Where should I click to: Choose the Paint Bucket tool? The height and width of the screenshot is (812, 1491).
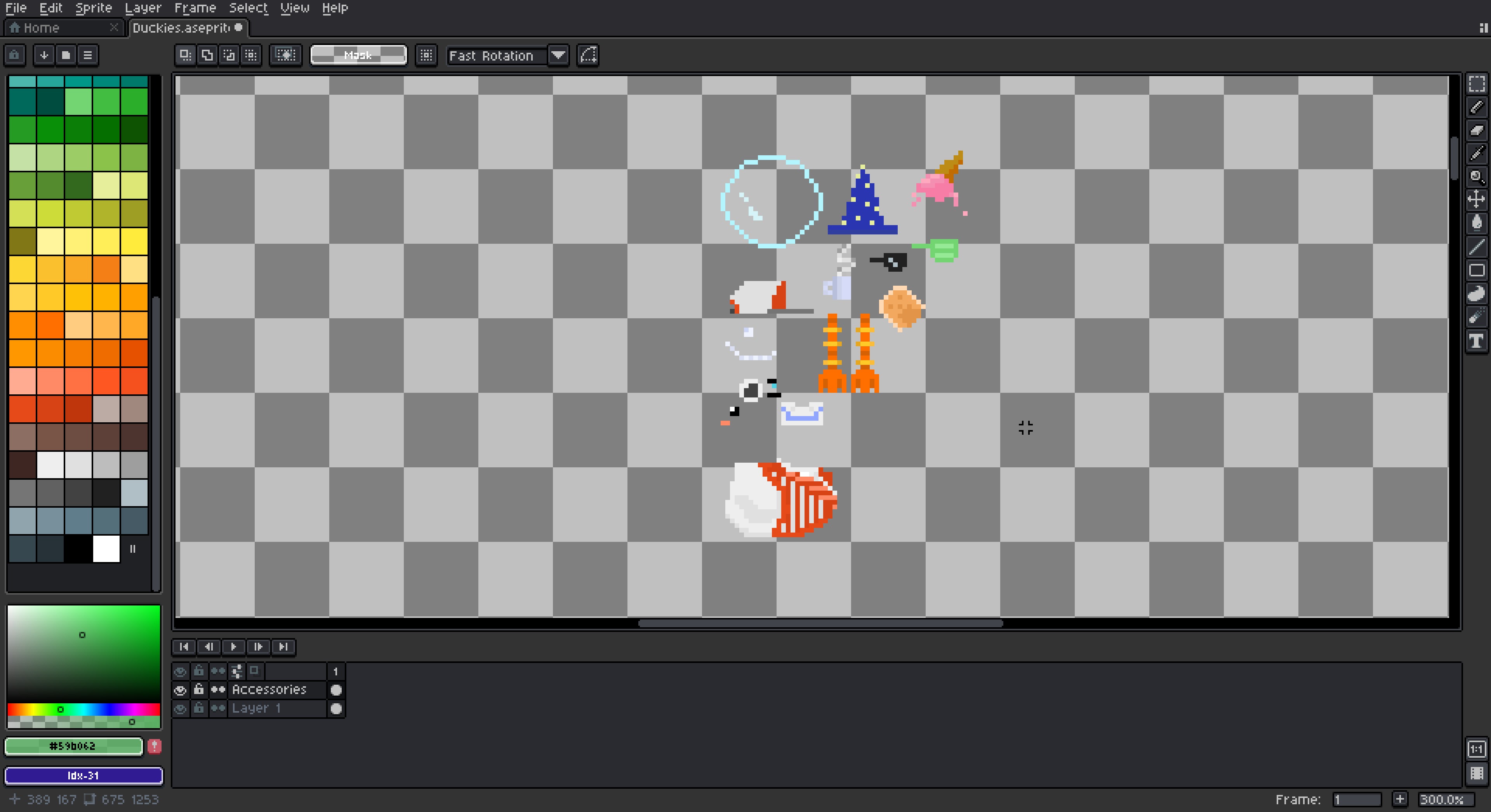pyautogui.click(x=1477, y=223)
